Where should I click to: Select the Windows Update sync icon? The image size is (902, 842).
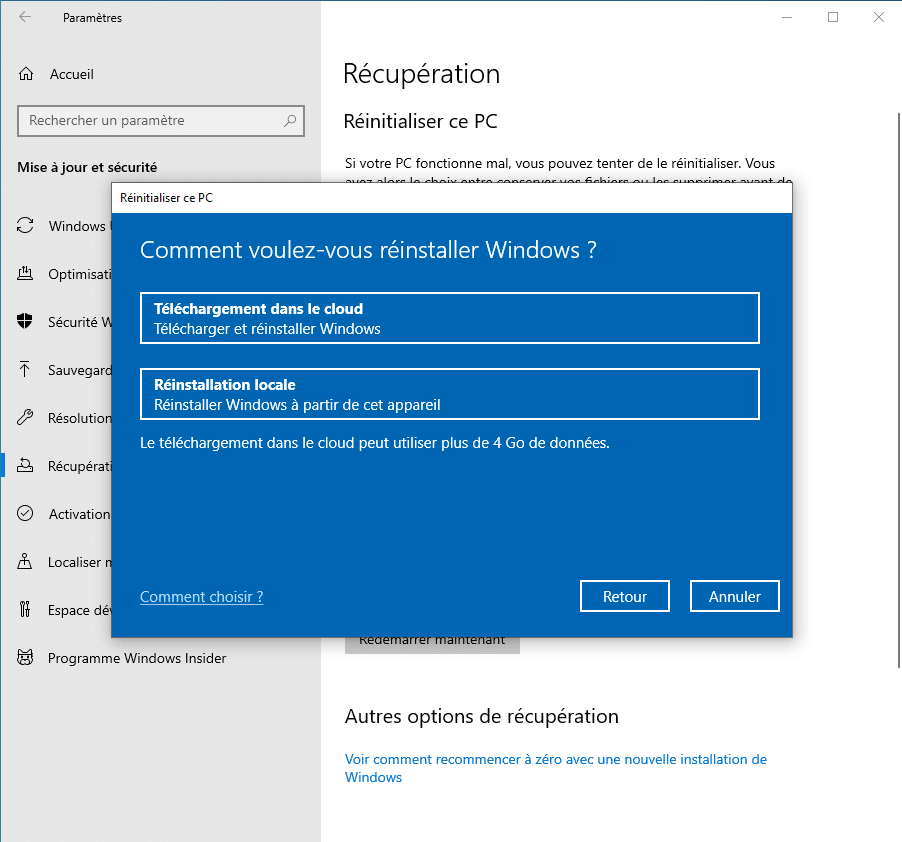25,225
